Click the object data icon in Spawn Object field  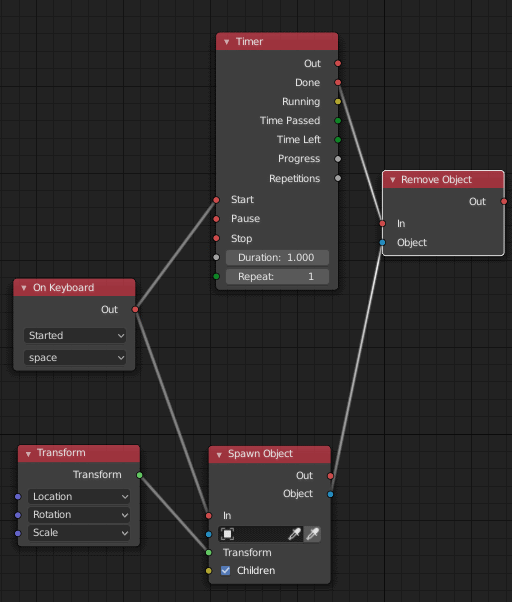227,534
